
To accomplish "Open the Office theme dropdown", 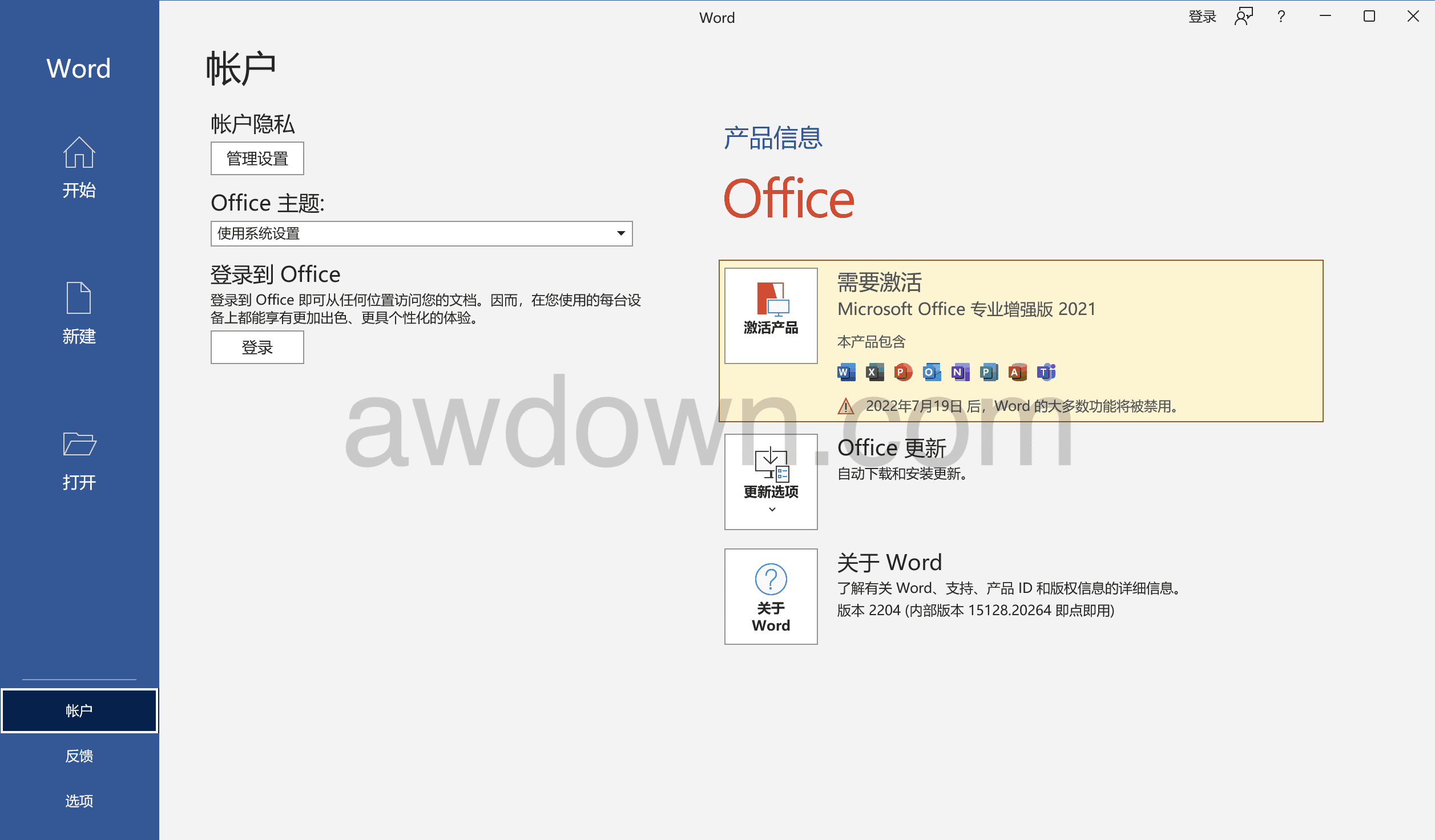I will 421,233.
